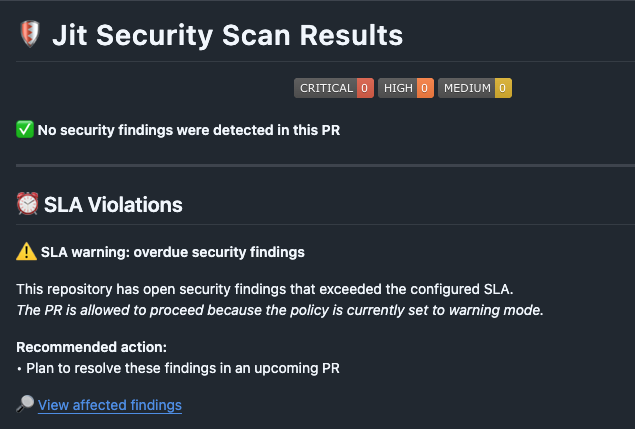The width and height of the screenshot is (635, 429).
Task: Click the Recommended action label
Action: (x=92, y=347)
